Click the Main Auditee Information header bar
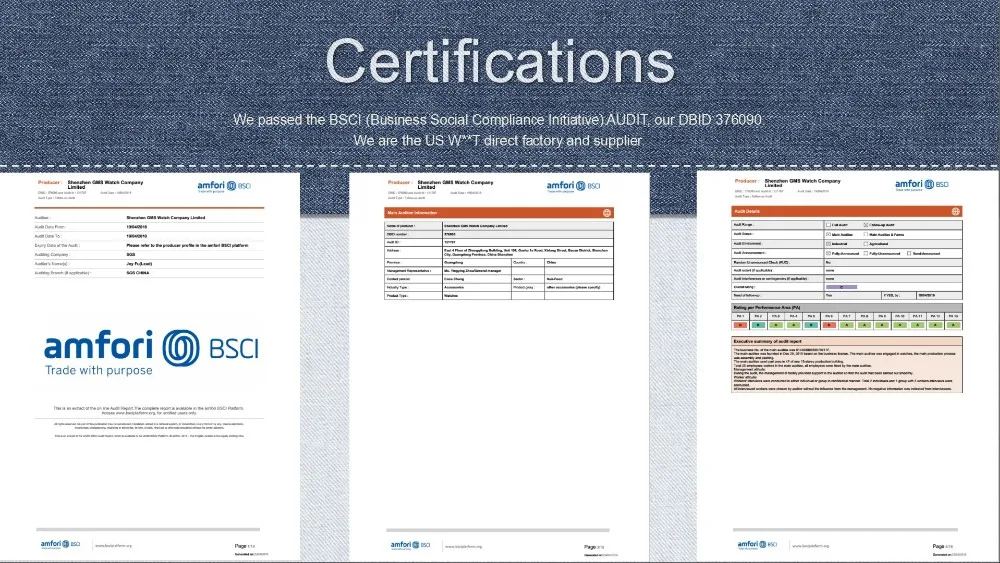Viewport: 1000px width, 563px height. click(x=499, y=213)
